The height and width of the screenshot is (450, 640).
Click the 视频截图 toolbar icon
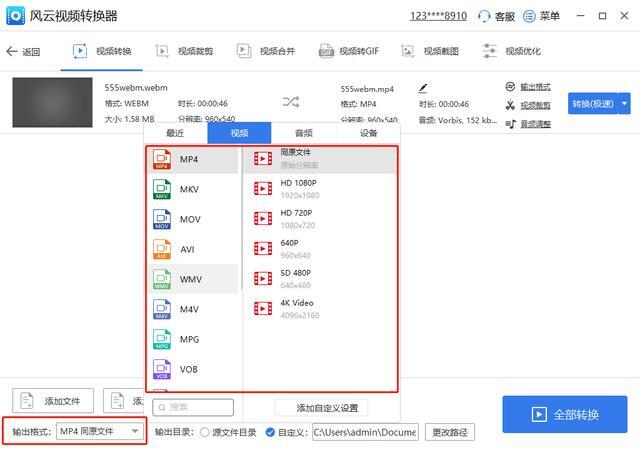point(408,51)
